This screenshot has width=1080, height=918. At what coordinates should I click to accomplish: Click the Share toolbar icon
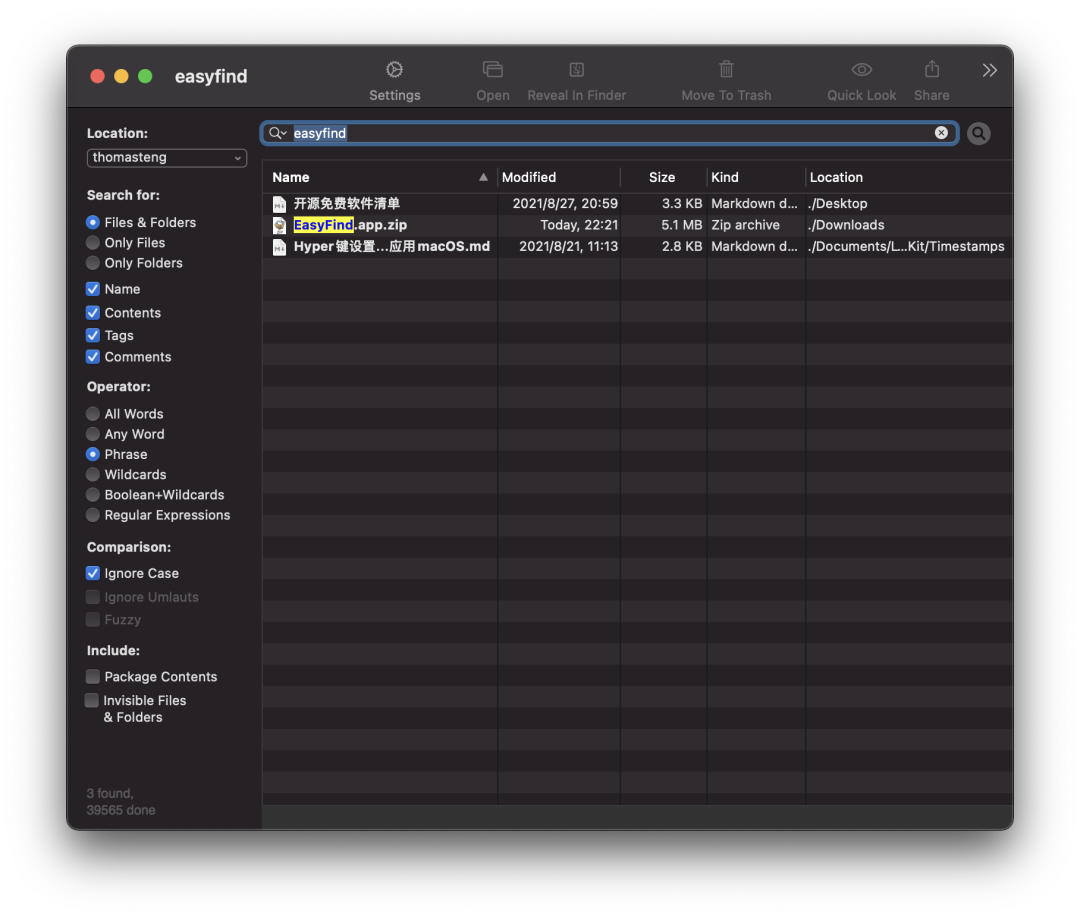[931, 70]
